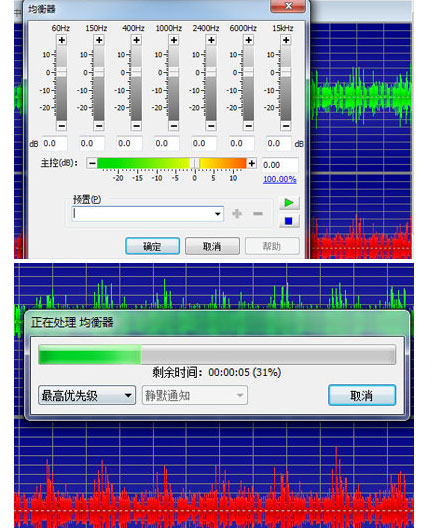Click minus button below 6000Hz slider
Screen dimensions: 433x528
(248, 126)
